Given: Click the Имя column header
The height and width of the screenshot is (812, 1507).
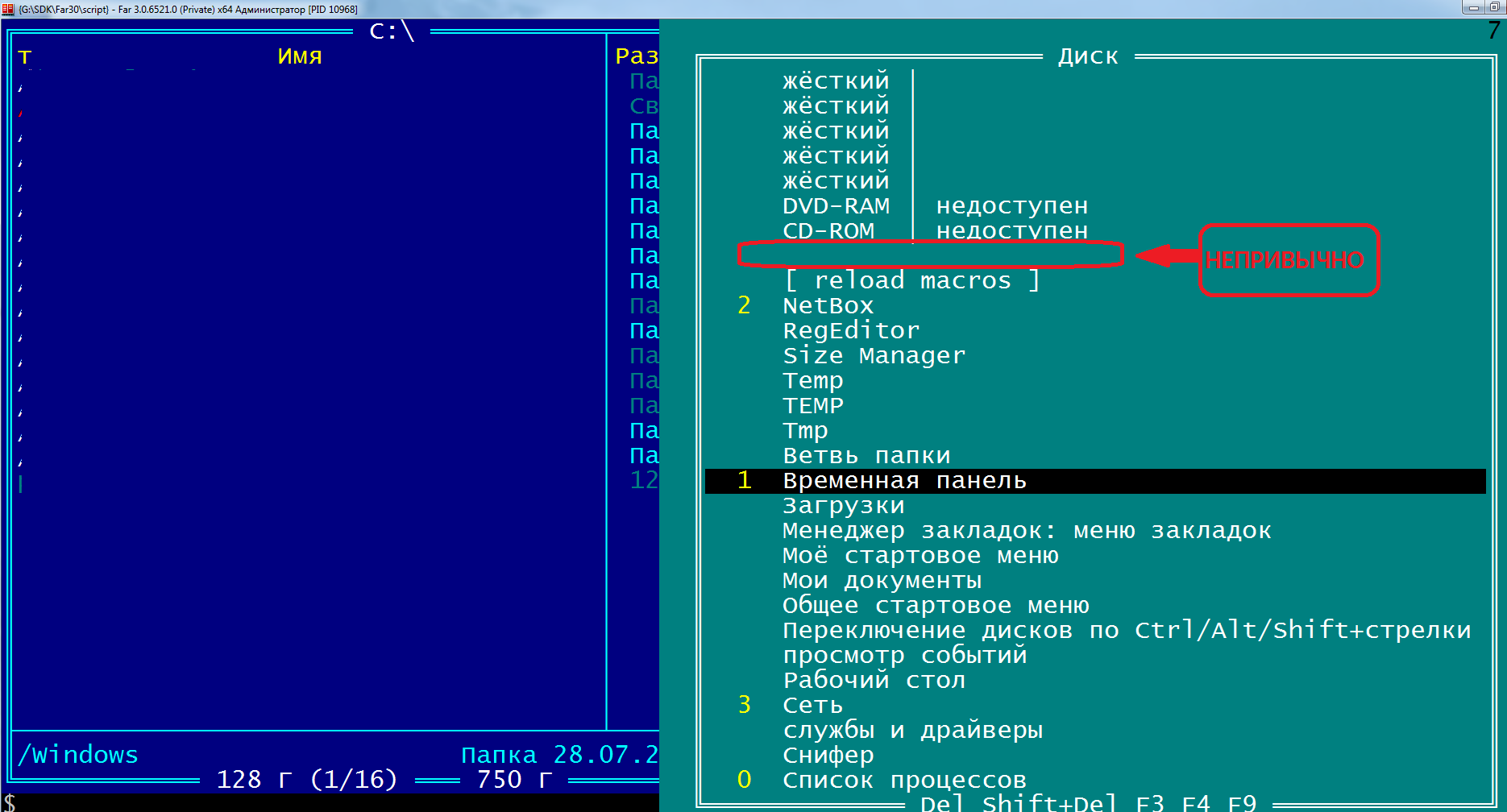Looking at the screenshot, I should (x=299, y=56).
